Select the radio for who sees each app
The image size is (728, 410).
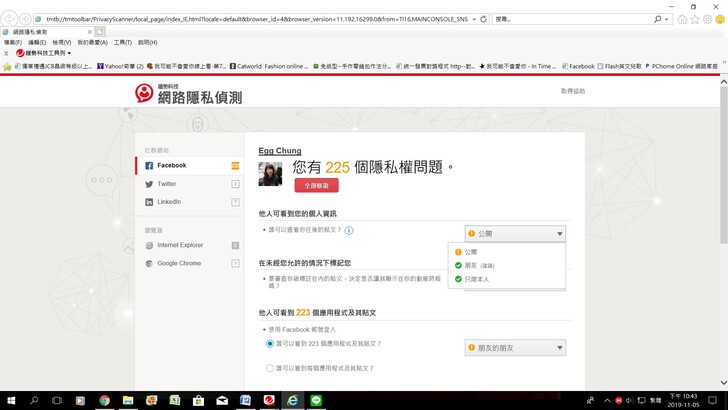[270, 368]
